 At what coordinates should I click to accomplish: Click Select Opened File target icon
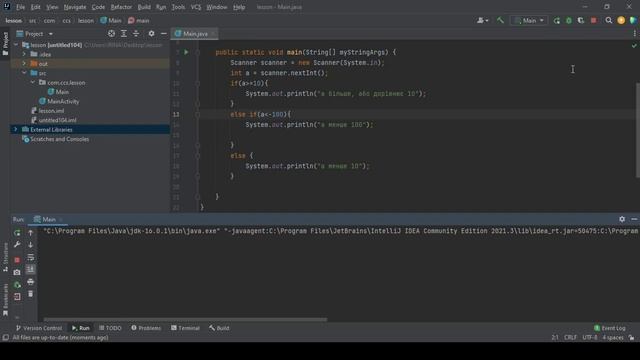(x=111, y=34)
